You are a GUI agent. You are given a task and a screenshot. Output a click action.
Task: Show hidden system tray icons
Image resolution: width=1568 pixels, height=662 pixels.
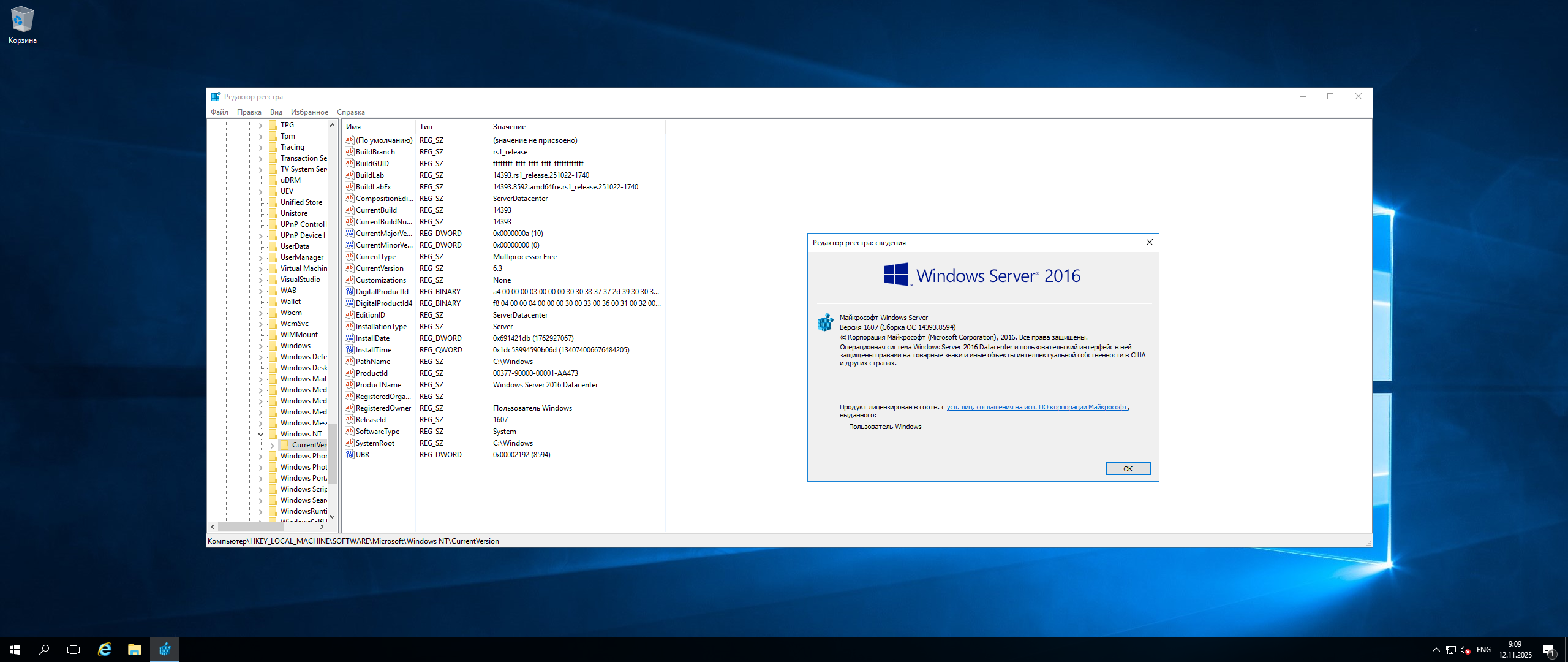pyautogui.click(x=1436, y=650)
